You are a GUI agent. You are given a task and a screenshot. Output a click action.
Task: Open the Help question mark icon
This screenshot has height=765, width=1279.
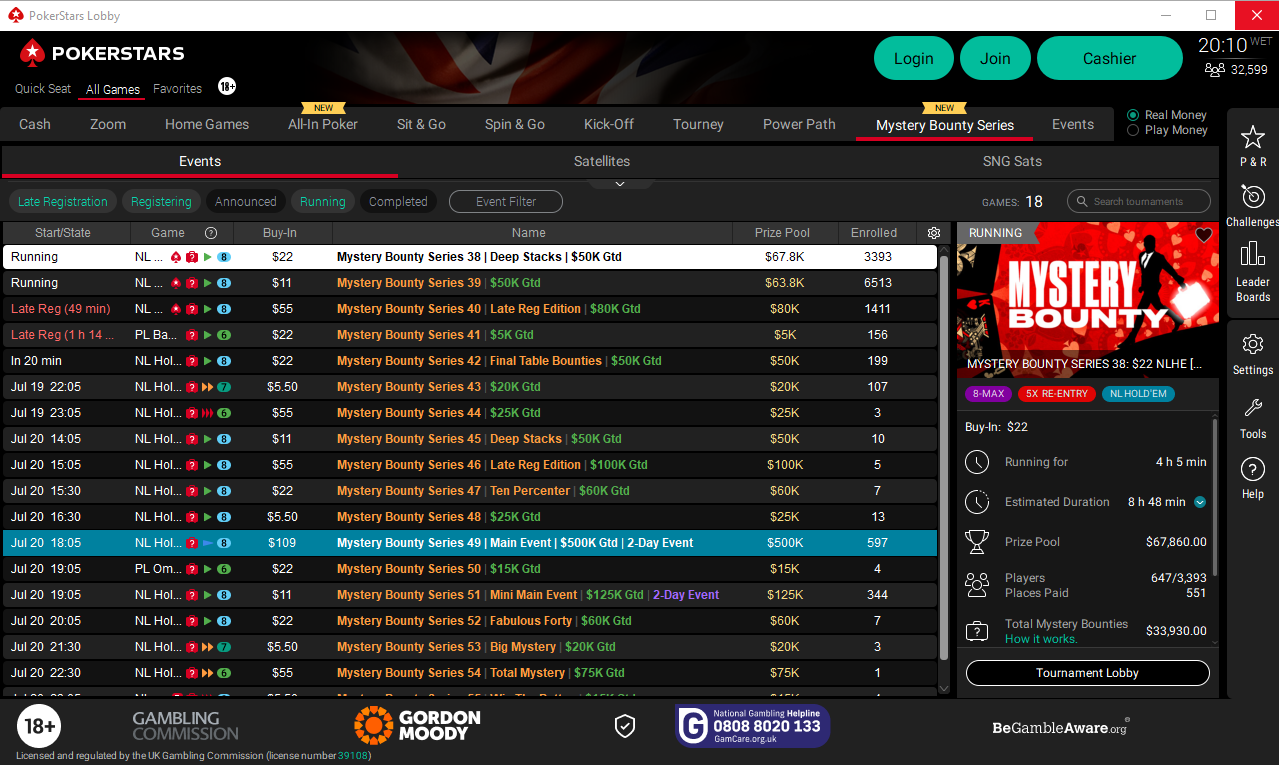pos(1252,469)
